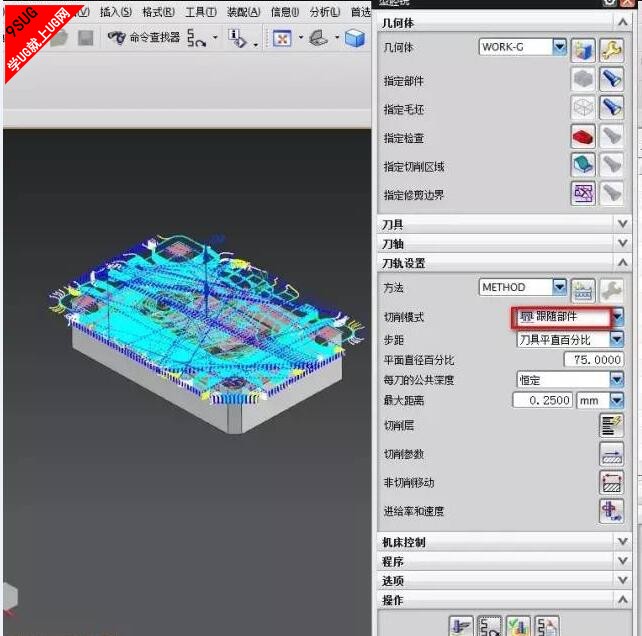Collapse the Path Settings (刀轨设置) section
The height and width of the screenshot is (636, 642).
click(622, 262)
